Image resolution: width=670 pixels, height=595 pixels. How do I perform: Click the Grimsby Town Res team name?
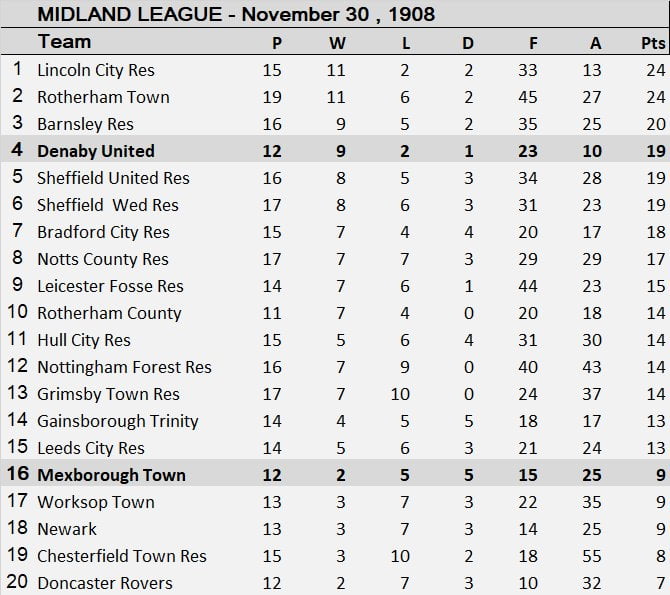[108, 394]
